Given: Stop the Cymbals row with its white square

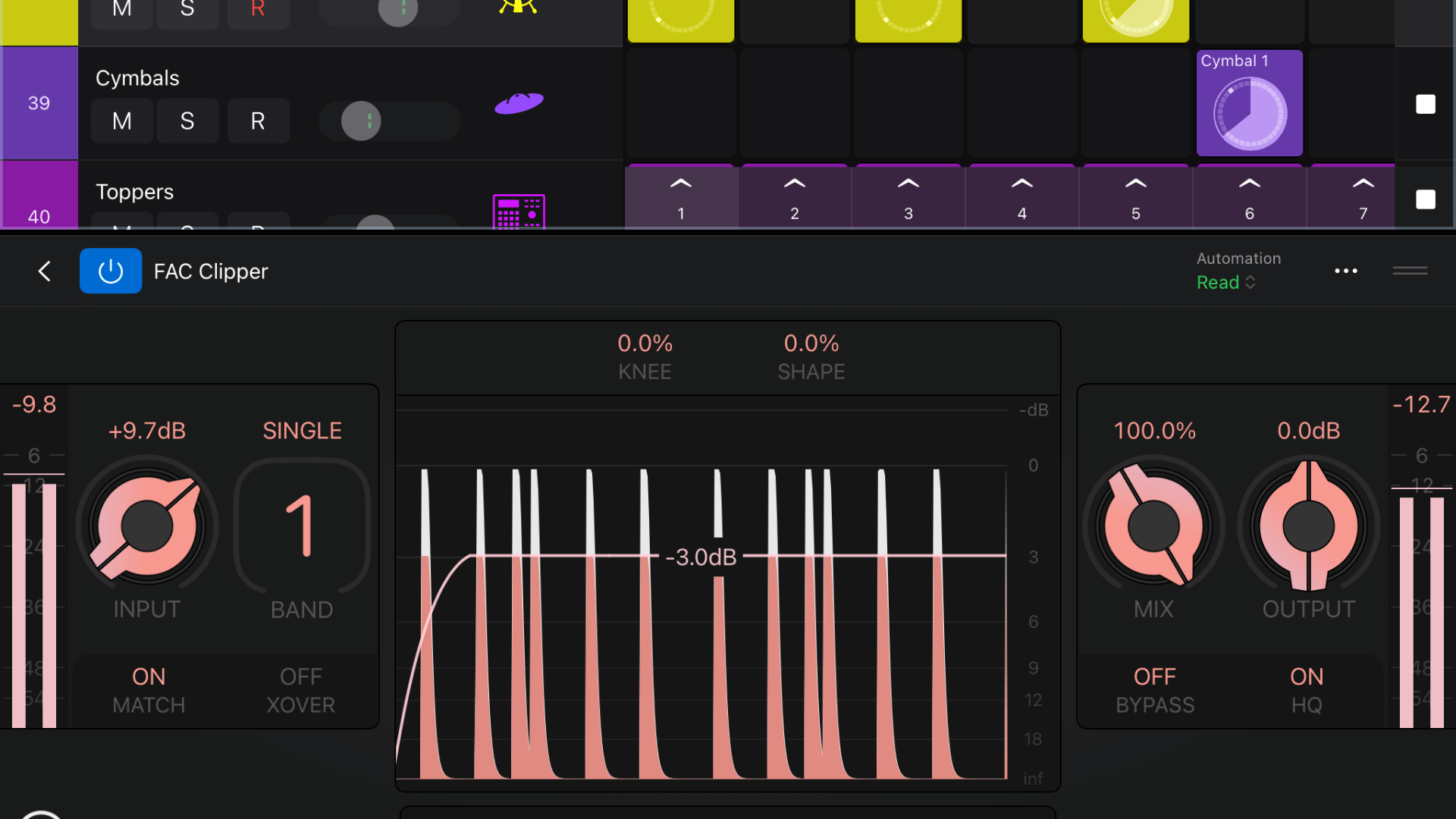Looking at the screenshot, I should (1426, 104).
